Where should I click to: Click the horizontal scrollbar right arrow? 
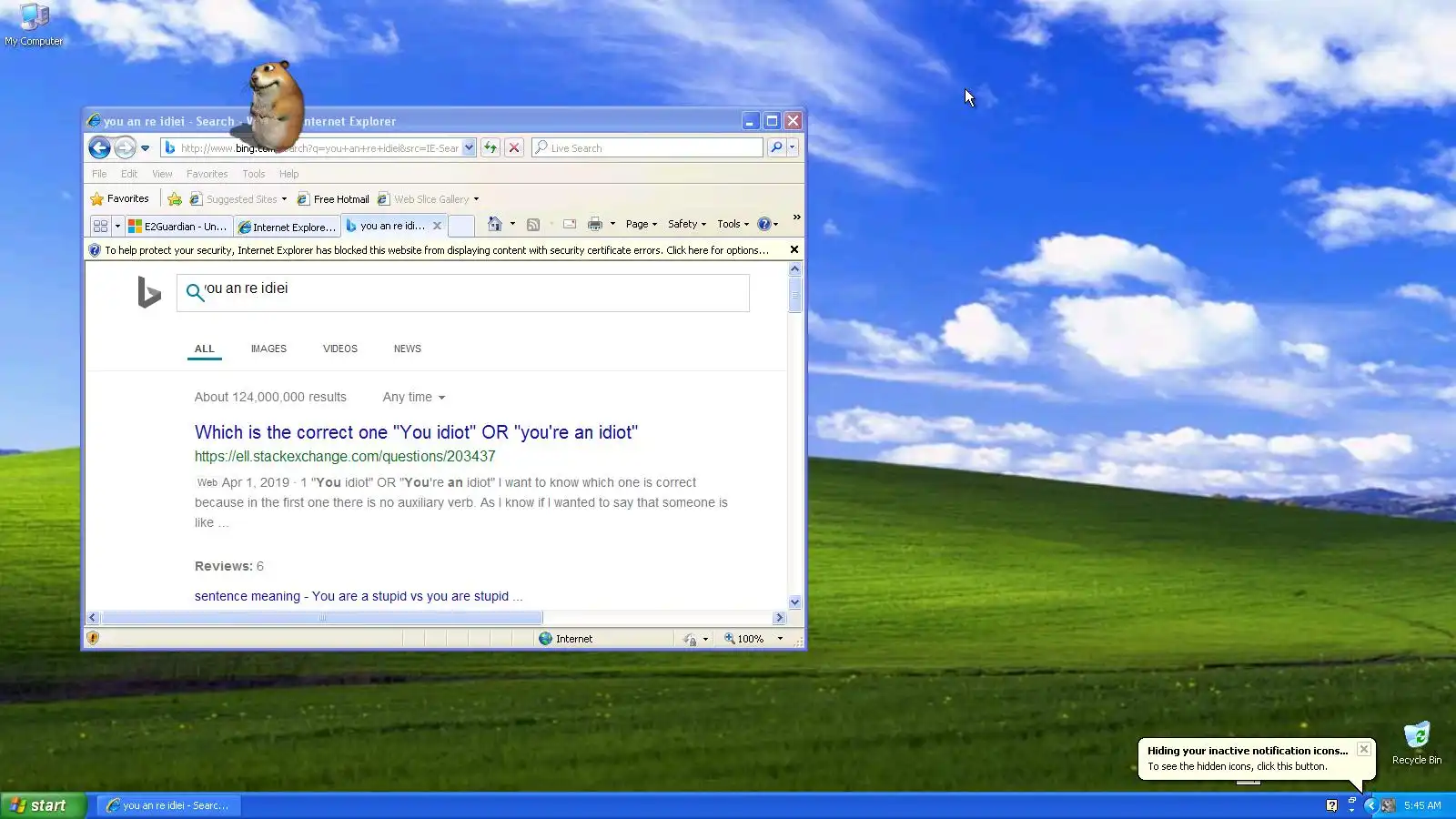pos(779,618)
